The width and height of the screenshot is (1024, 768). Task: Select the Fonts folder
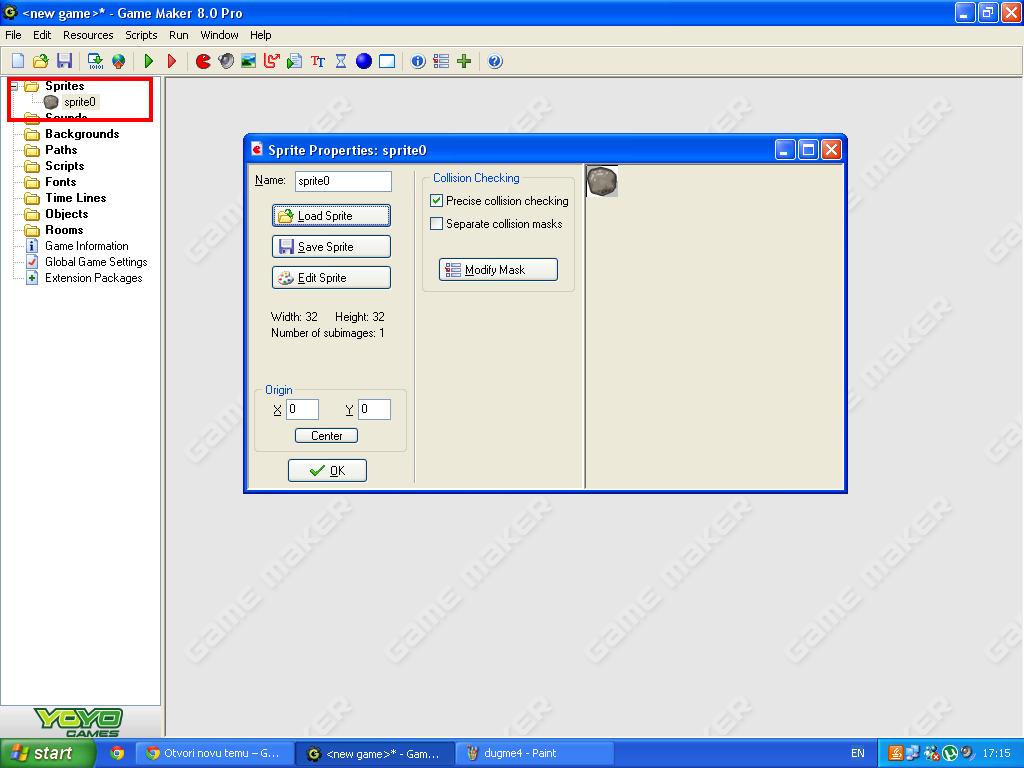(61, 182)
